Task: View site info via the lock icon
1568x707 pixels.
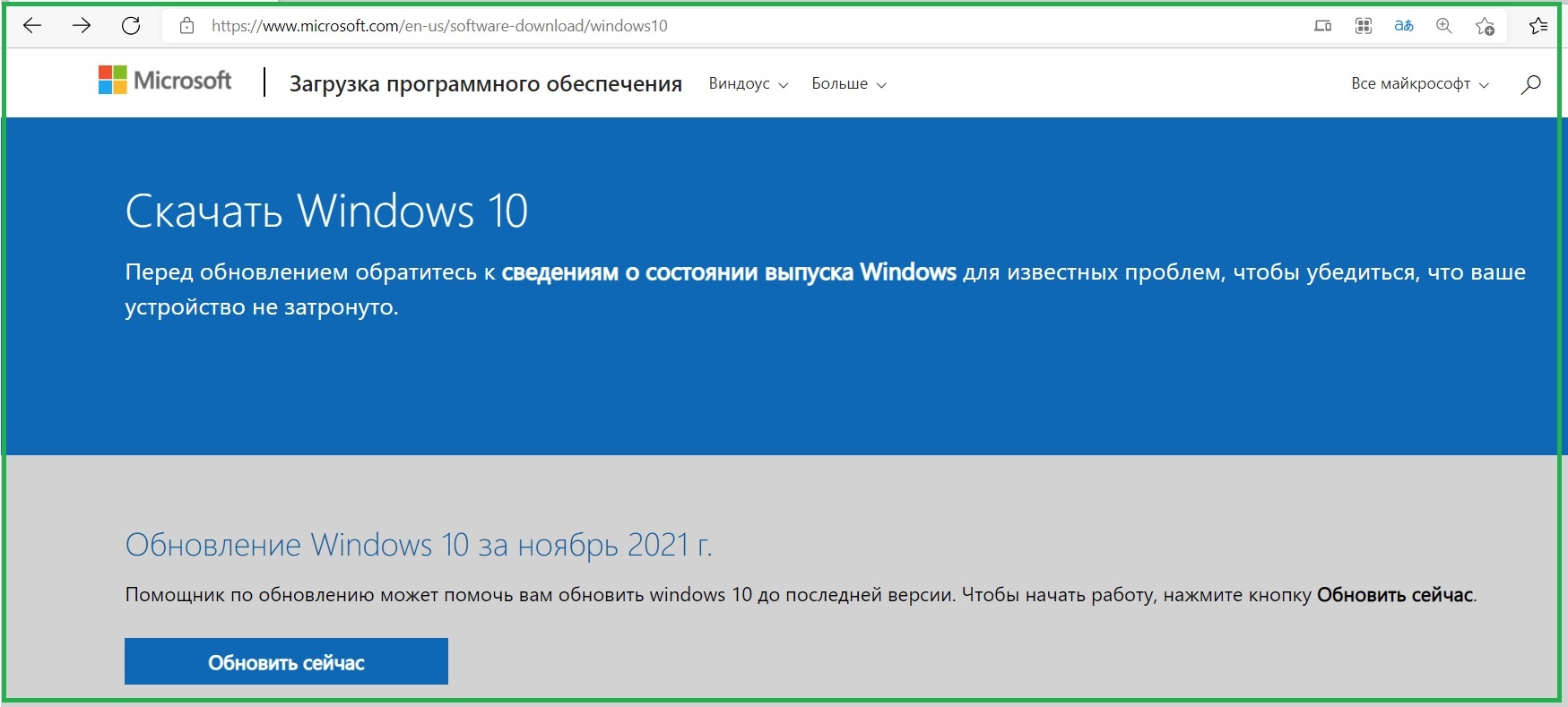Action: click(186, 26)
